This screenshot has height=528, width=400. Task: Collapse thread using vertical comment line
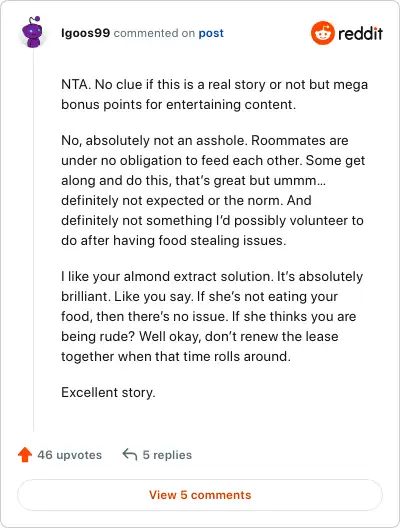point(33,241)
